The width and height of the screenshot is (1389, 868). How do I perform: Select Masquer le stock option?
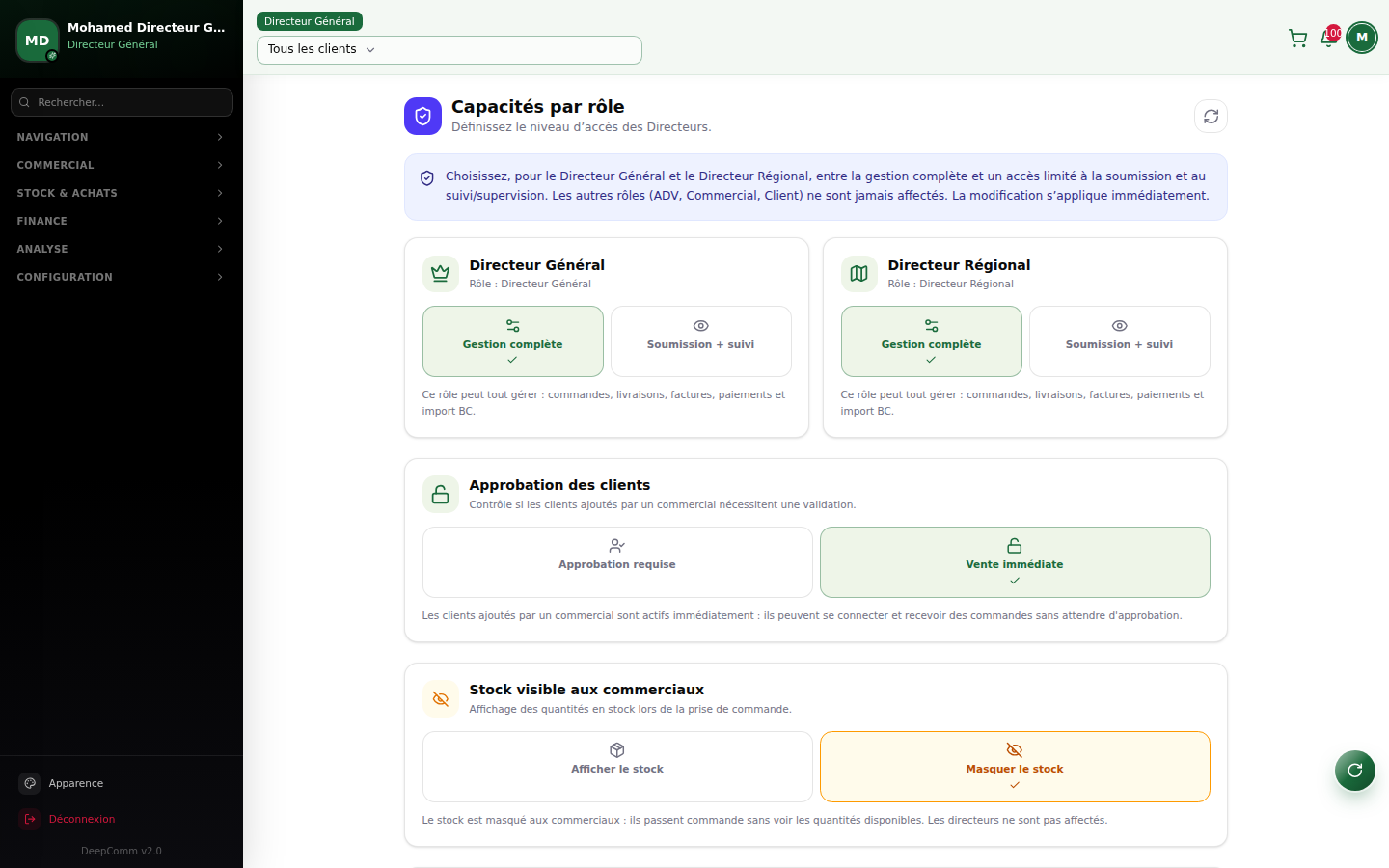1015,767
